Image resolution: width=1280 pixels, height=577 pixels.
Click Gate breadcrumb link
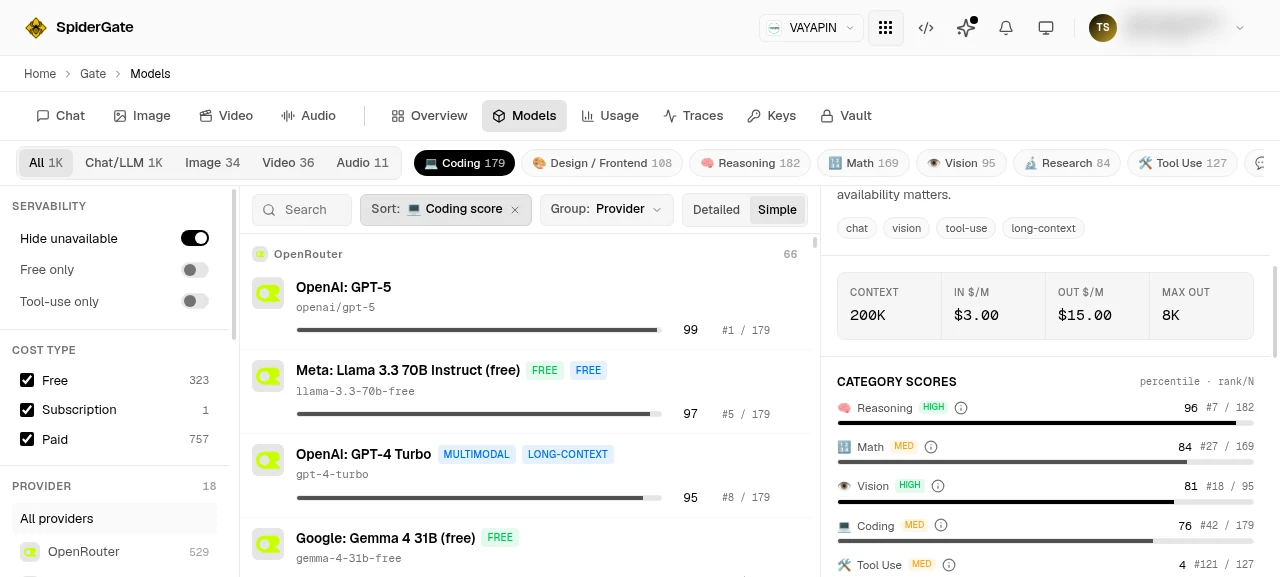[93, 74]
